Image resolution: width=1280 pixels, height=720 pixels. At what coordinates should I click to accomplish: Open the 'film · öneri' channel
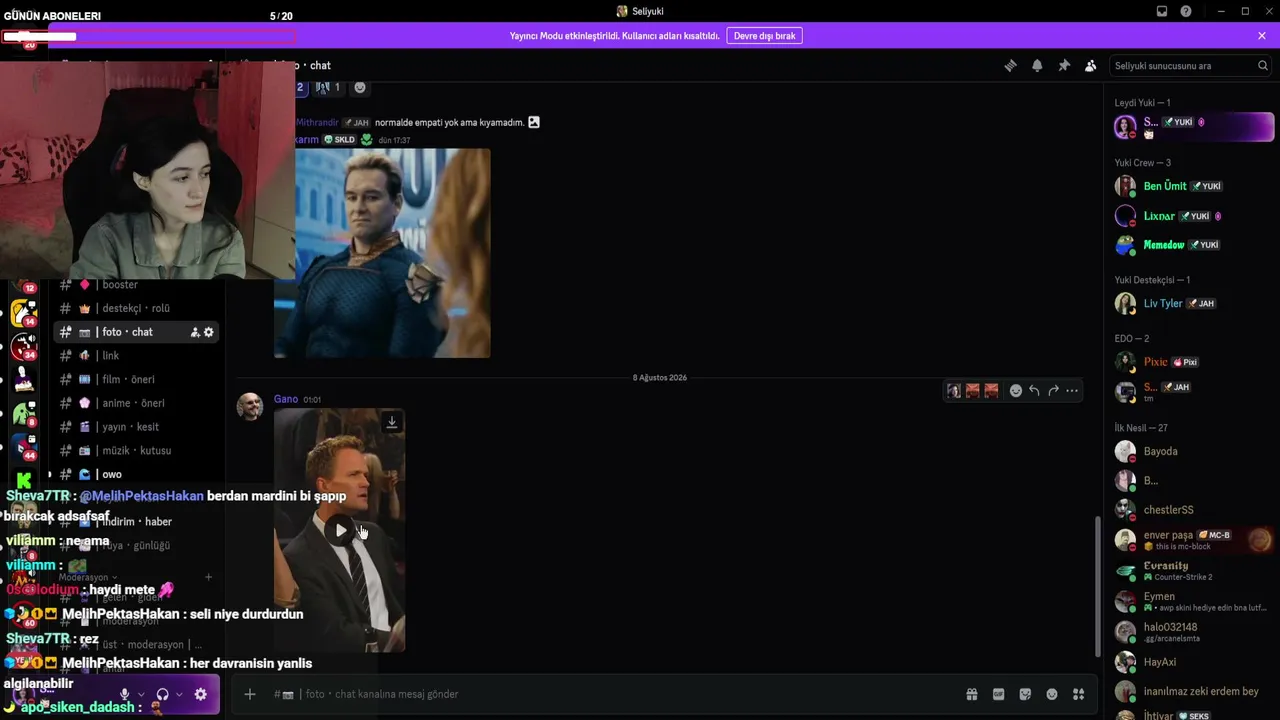pos(136,379)
